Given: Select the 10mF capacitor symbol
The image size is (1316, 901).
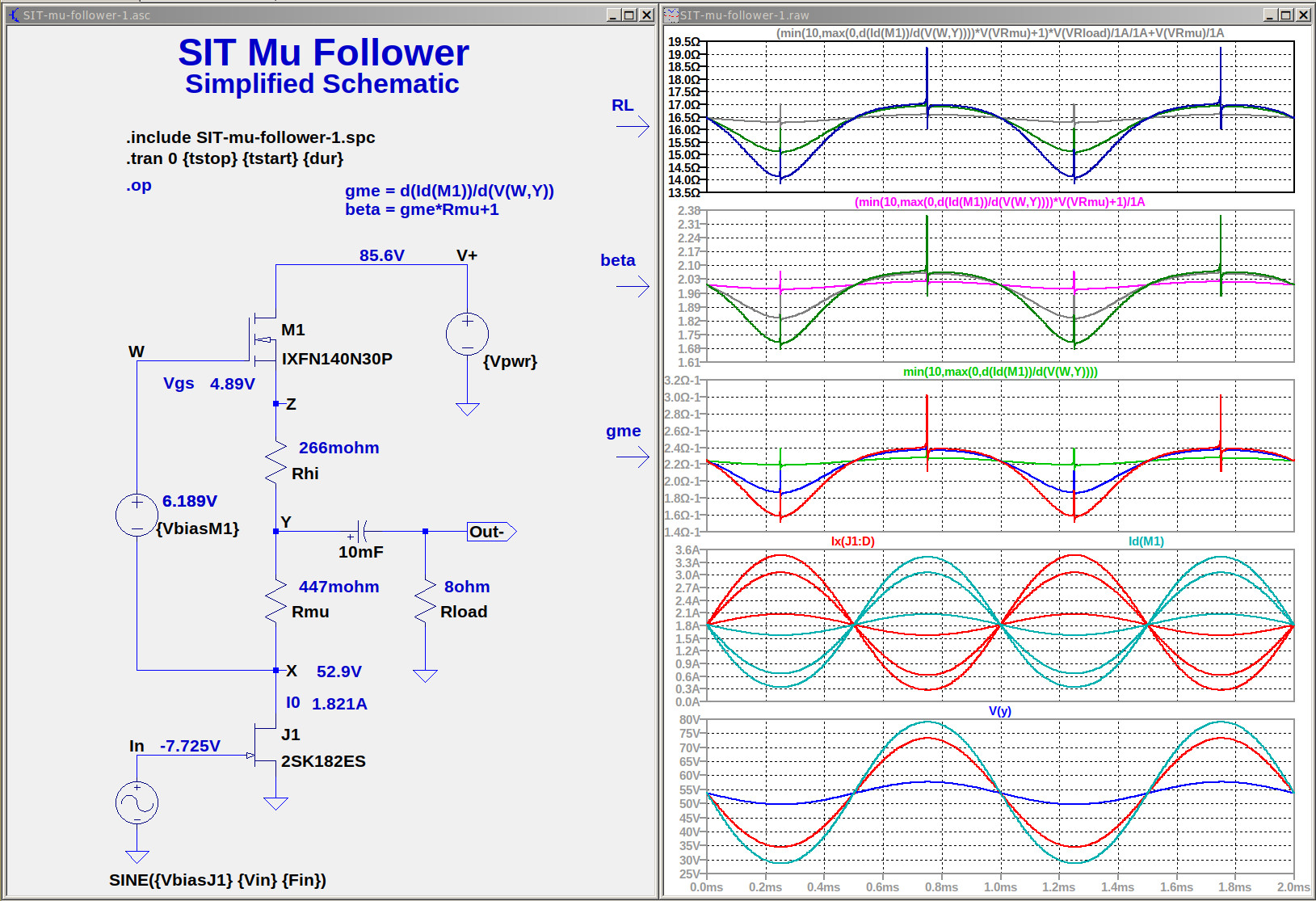Looking at the screenshot, I should pos(362,531).
